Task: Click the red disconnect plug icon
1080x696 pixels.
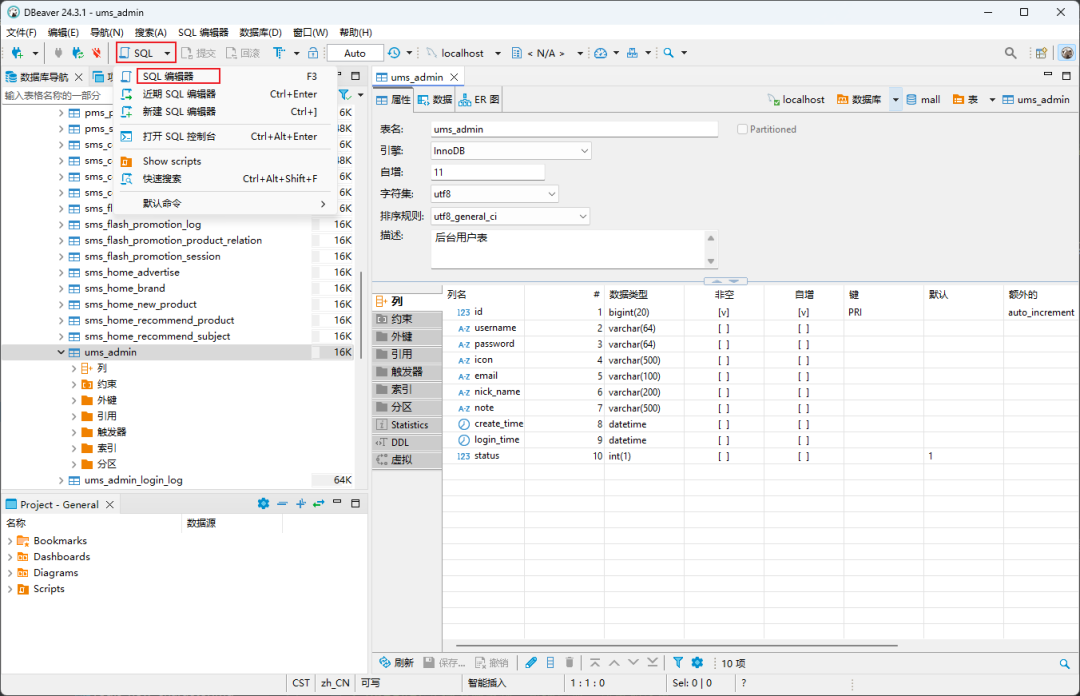Action: [96, 53]
